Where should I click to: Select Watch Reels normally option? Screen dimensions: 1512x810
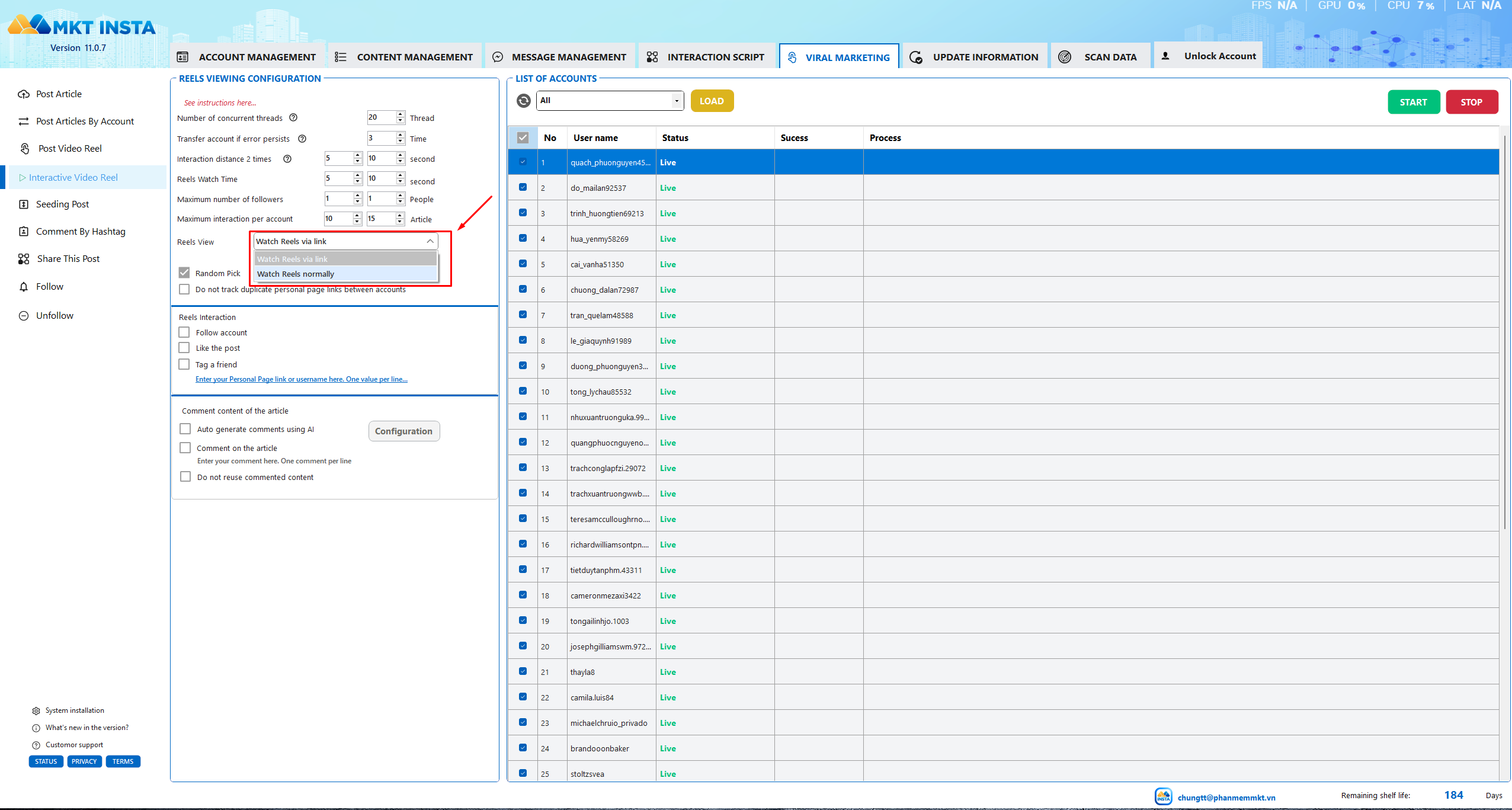click(x=346, y=274)
